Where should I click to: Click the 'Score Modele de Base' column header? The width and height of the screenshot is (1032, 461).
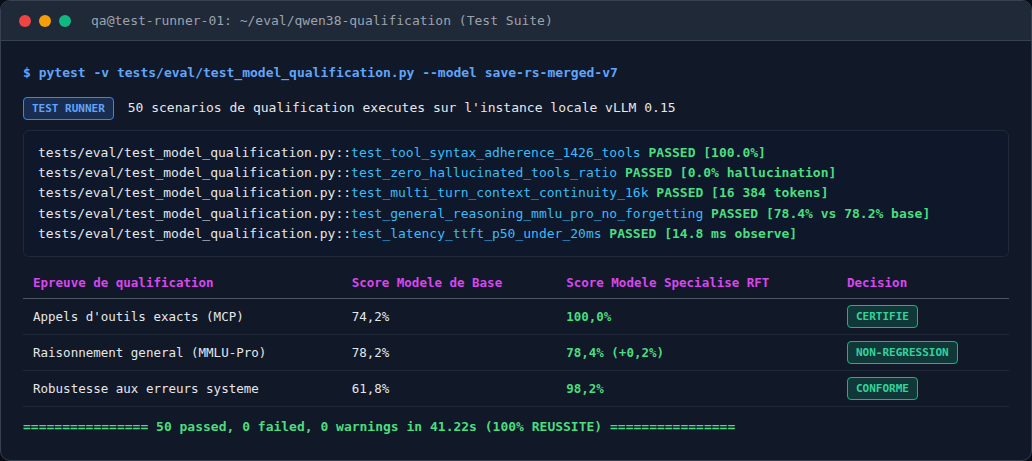pyautogui.click(x=427, y=283)
